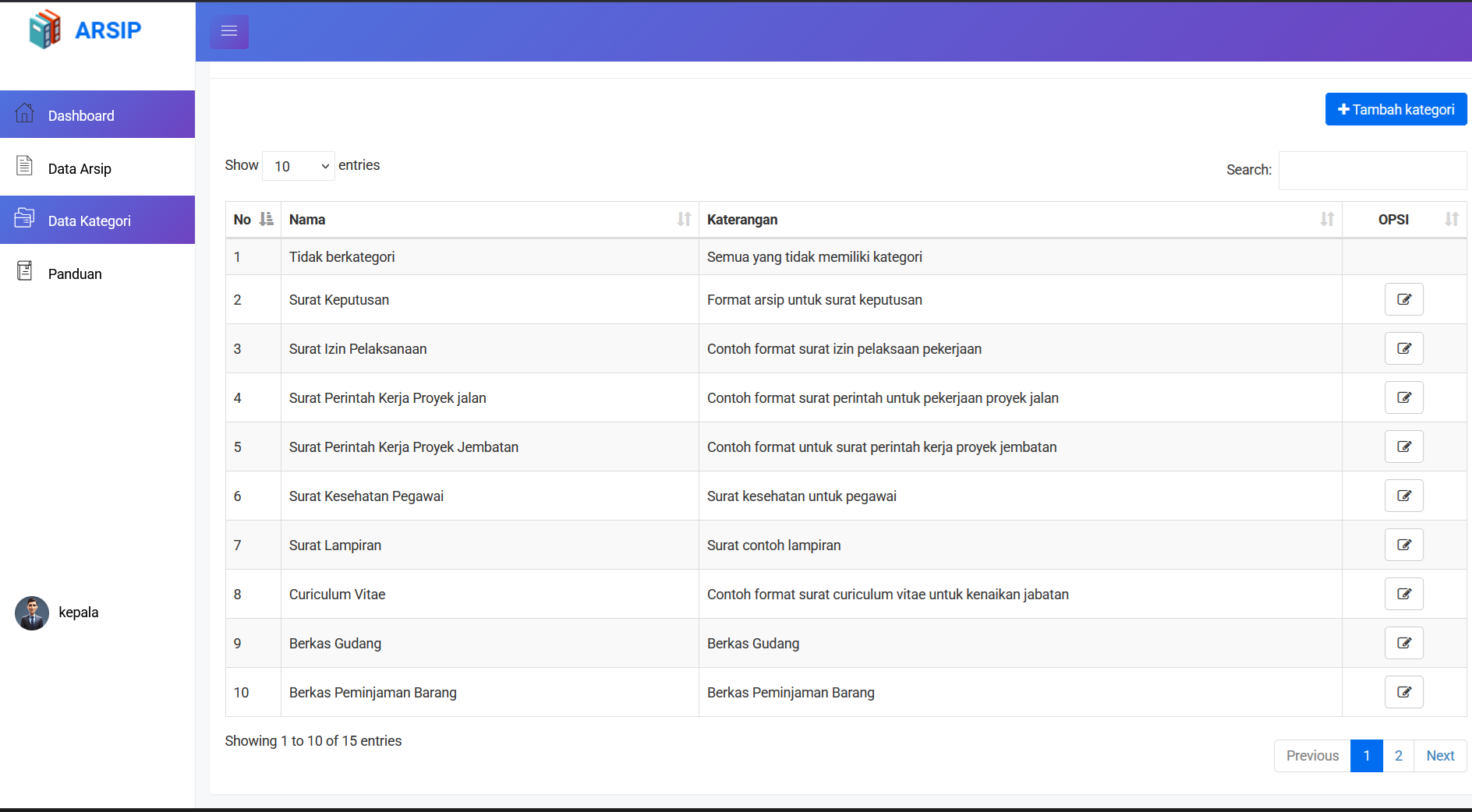Toggle the hamburger sidebar menu button
1472x812 pixels.
[229, 32]
